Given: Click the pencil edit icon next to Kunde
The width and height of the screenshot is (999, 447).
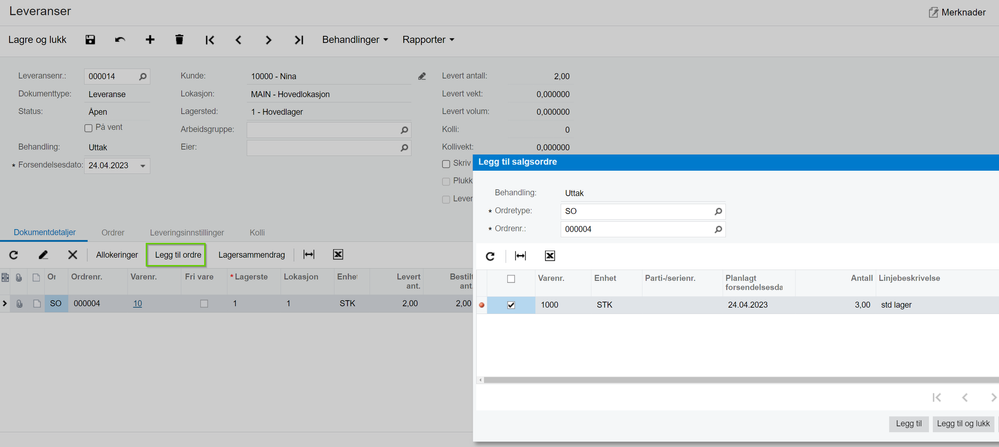Looking at the screenshot, I should coord(422,76).
